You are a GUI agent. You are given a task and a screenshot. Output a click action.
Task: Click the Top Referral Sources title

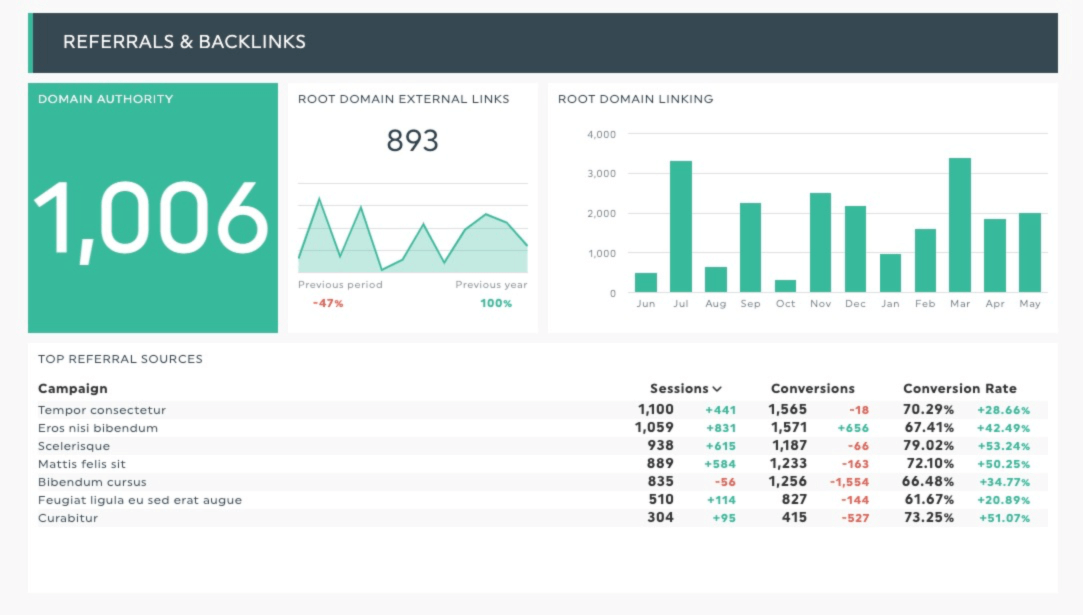pyautogui.click(x=120, y=359)
